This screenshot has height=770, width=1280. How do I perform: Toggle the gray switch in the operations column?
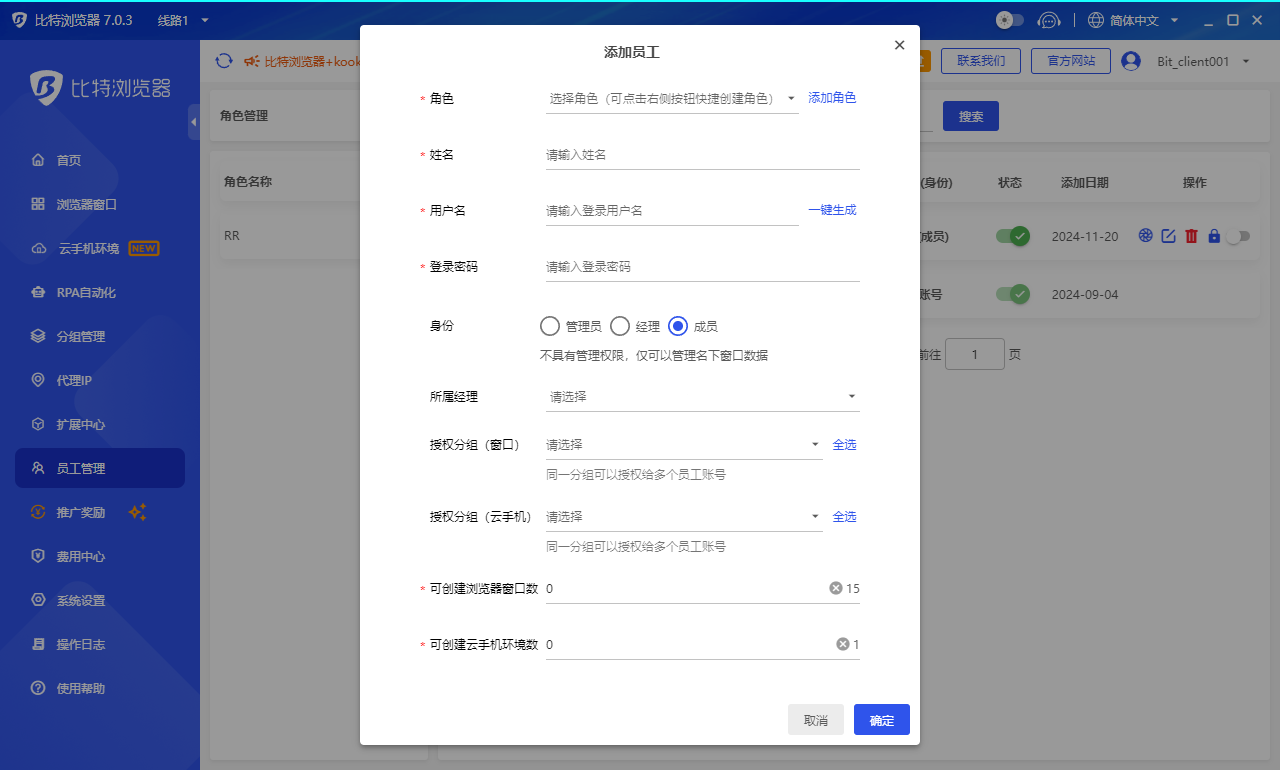tap(1238, 236)
